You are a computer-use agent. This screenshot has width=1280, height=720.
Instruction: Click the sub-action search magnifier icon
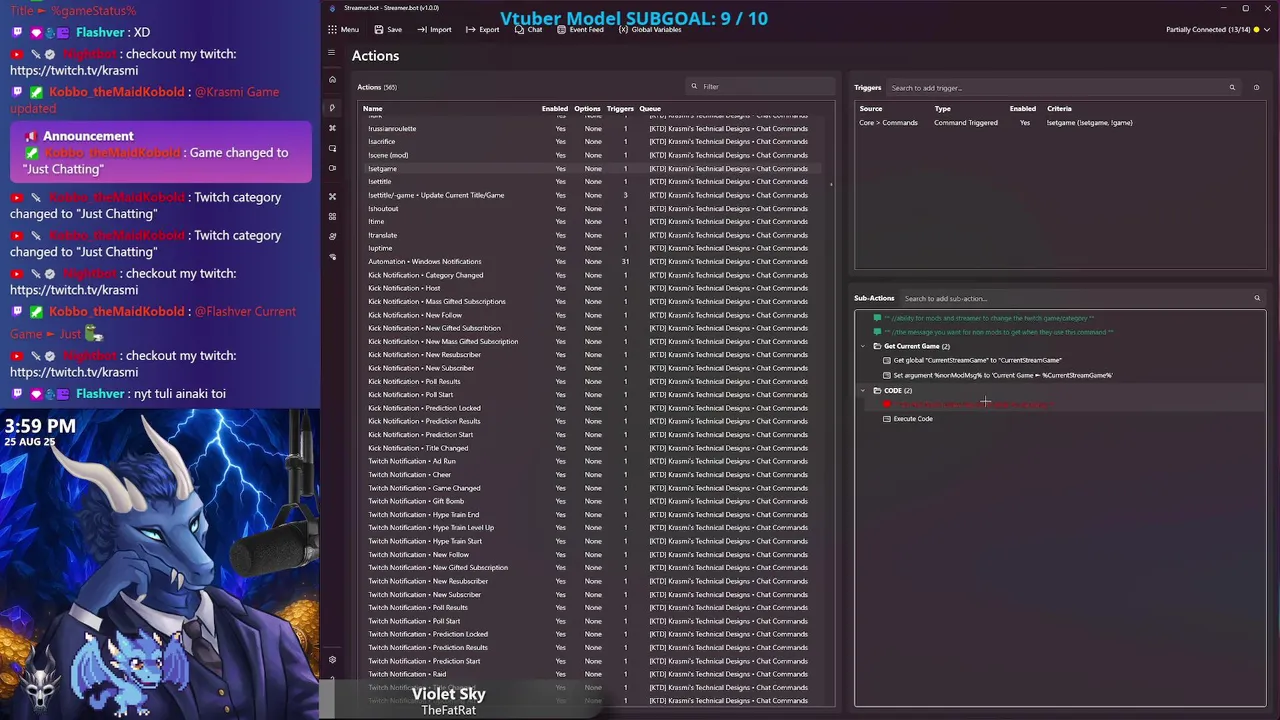click(1257, 298)
